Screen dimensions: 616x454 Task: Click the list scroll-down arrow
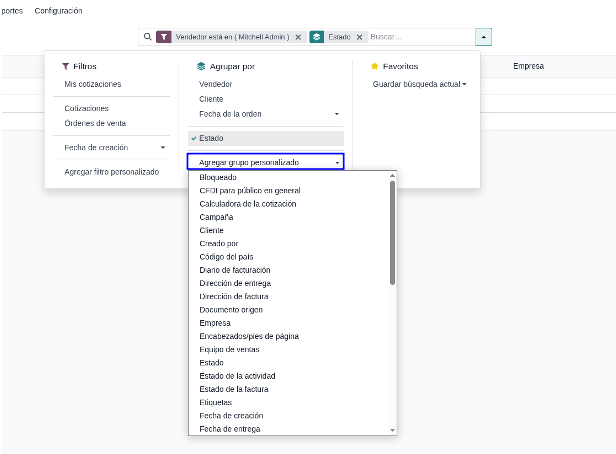point(392,430)
